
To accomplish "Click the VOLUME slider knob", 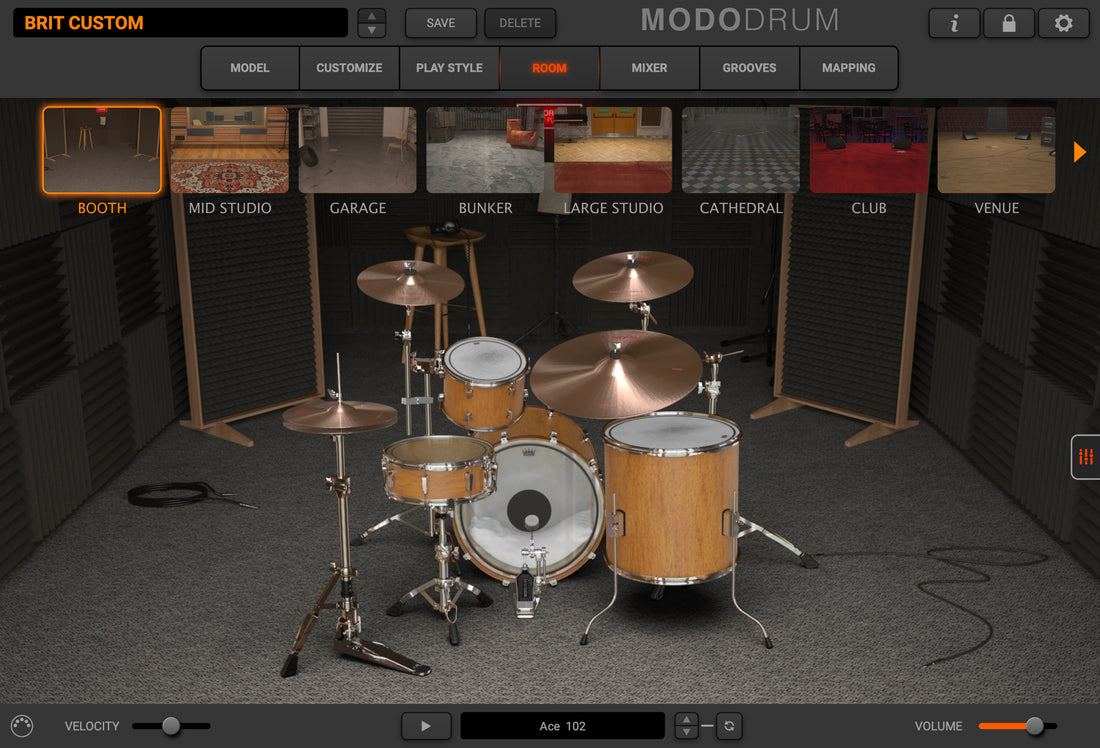I will tap(1035, 726).
